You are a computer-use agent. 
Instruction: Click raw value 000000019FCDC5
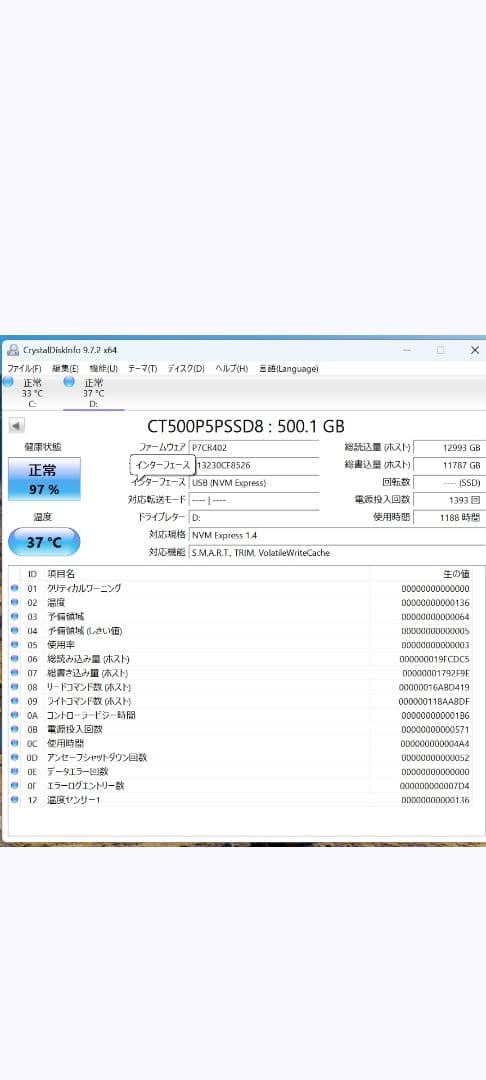434,659
